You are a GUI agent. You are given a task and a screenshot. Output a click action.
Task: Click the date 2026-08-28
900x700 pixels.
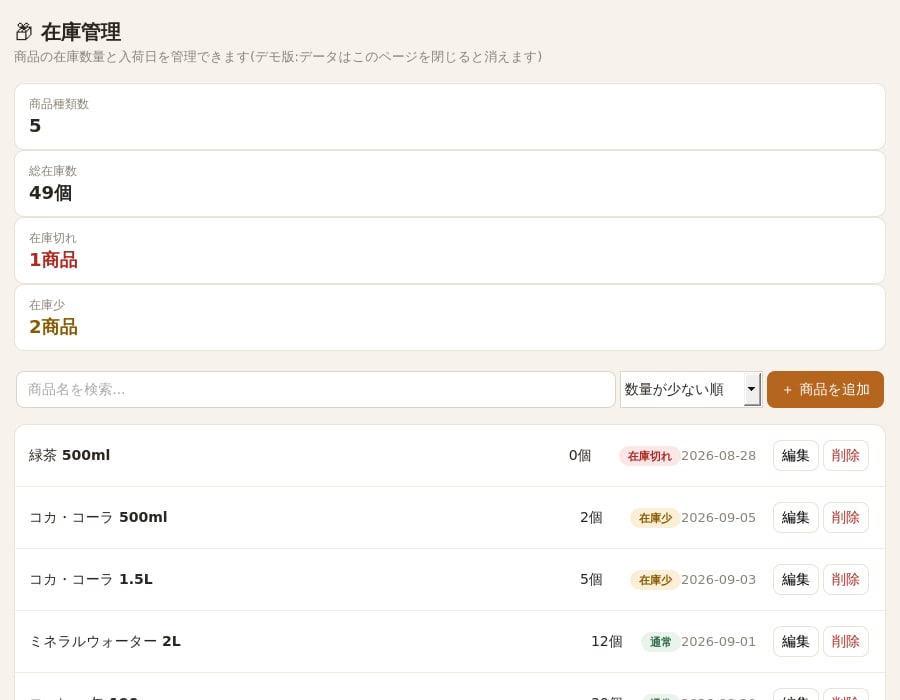[x=718, y=456]
